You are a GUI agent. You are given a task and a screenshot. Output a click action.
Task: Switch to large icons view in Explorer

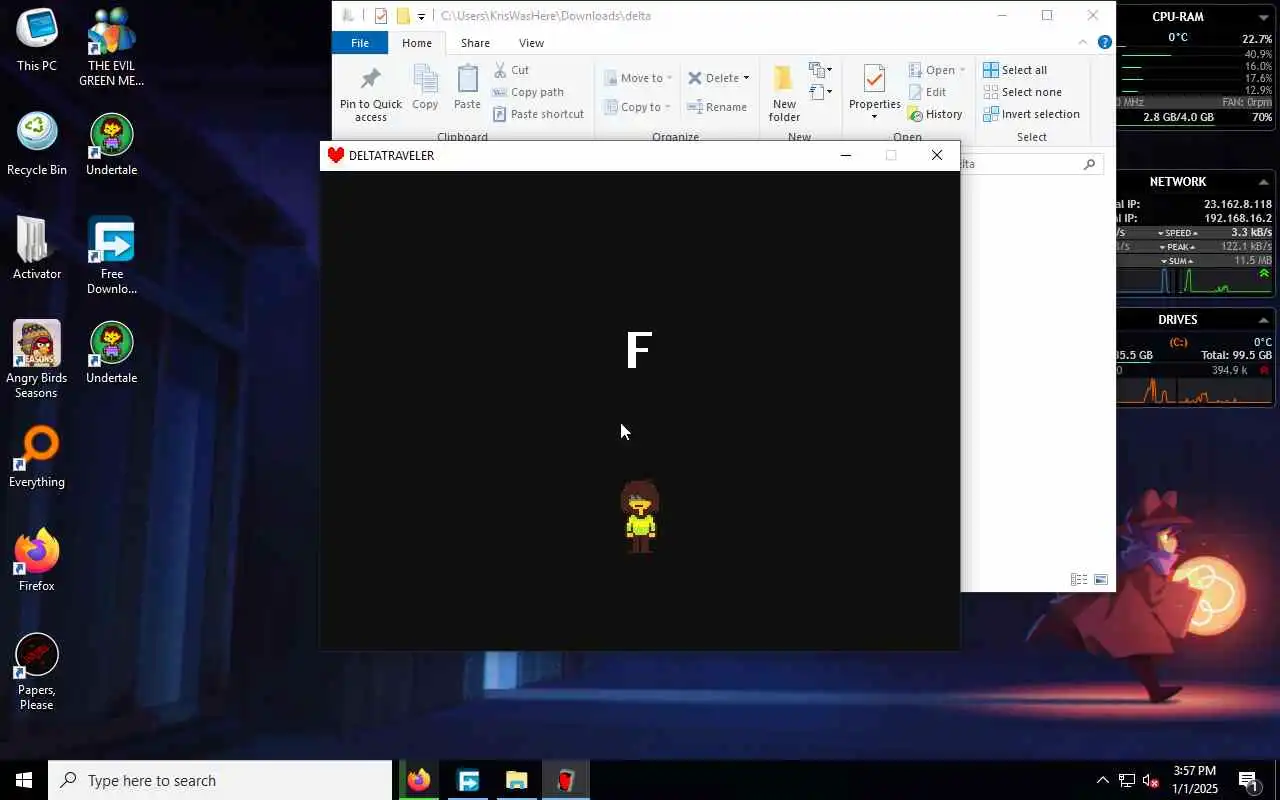tap(1101, 579)
